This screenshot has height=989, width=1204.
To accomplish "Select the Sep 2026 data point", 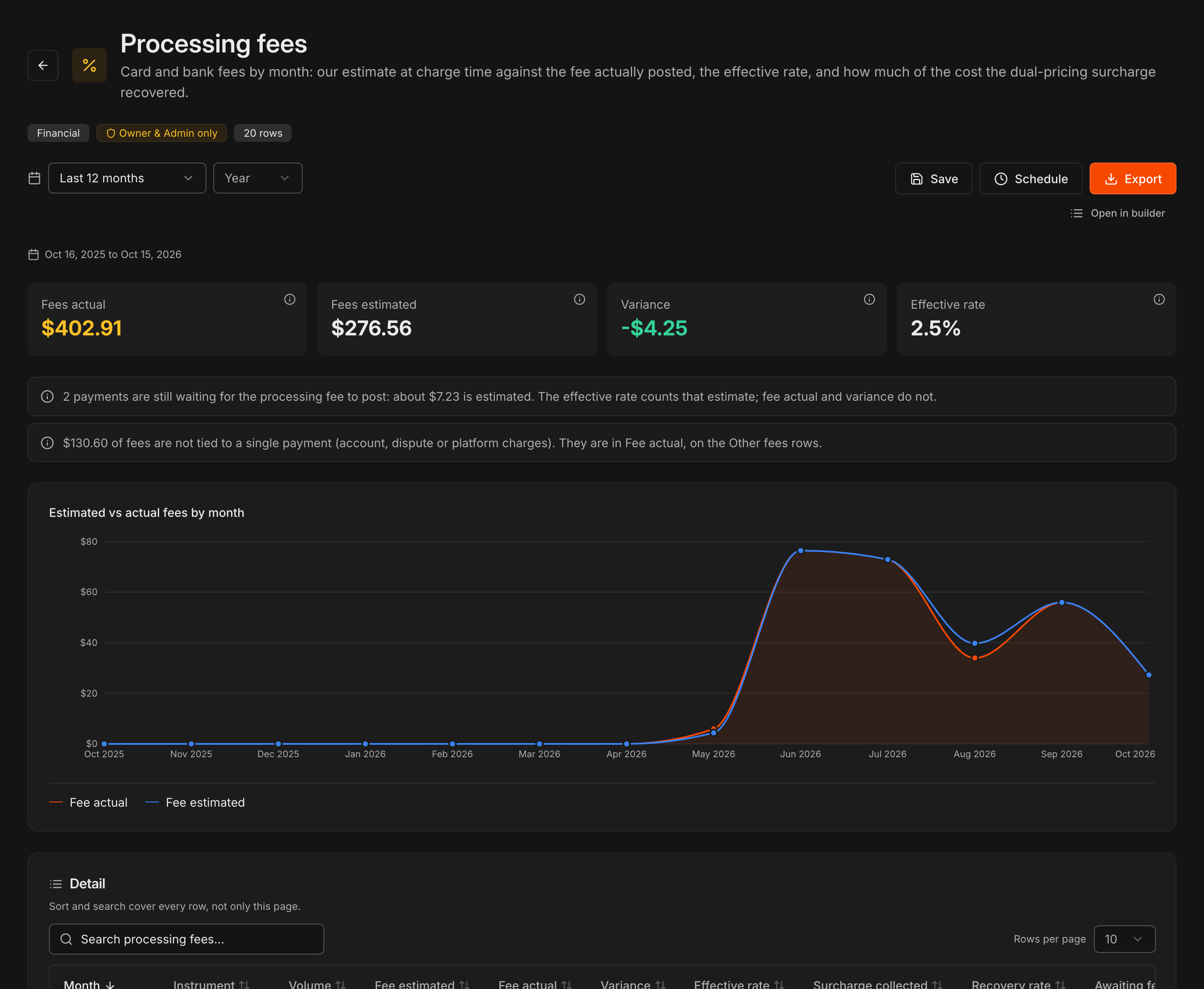I will pyautogui.click(x=1062, y=603).
